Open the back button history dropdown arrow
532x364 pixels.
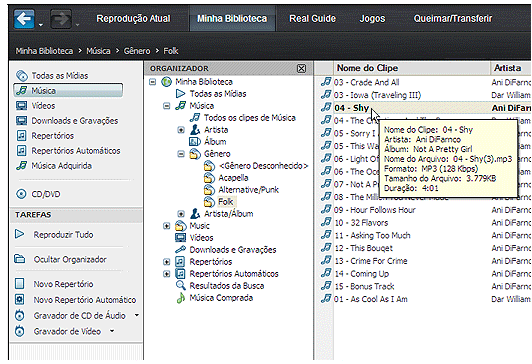[41, 25]
